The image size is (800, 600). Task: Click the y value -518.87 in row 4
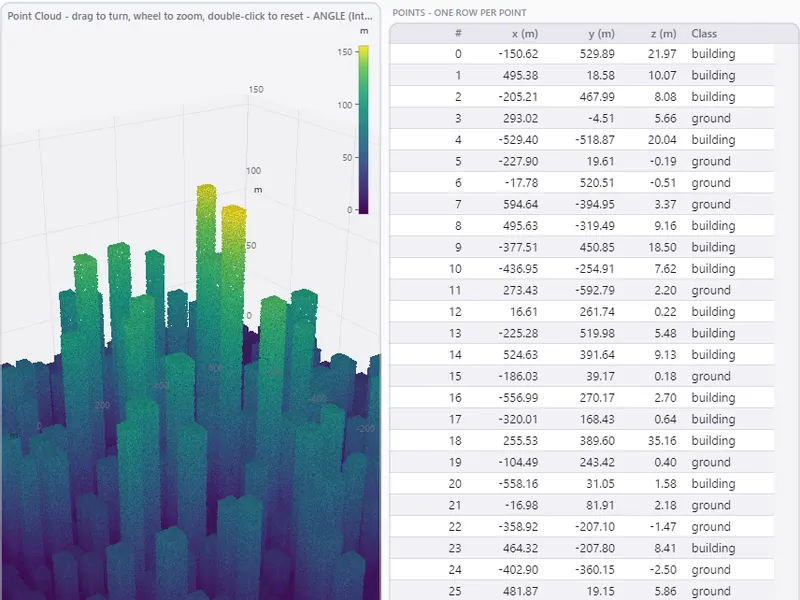pos(595,140)
